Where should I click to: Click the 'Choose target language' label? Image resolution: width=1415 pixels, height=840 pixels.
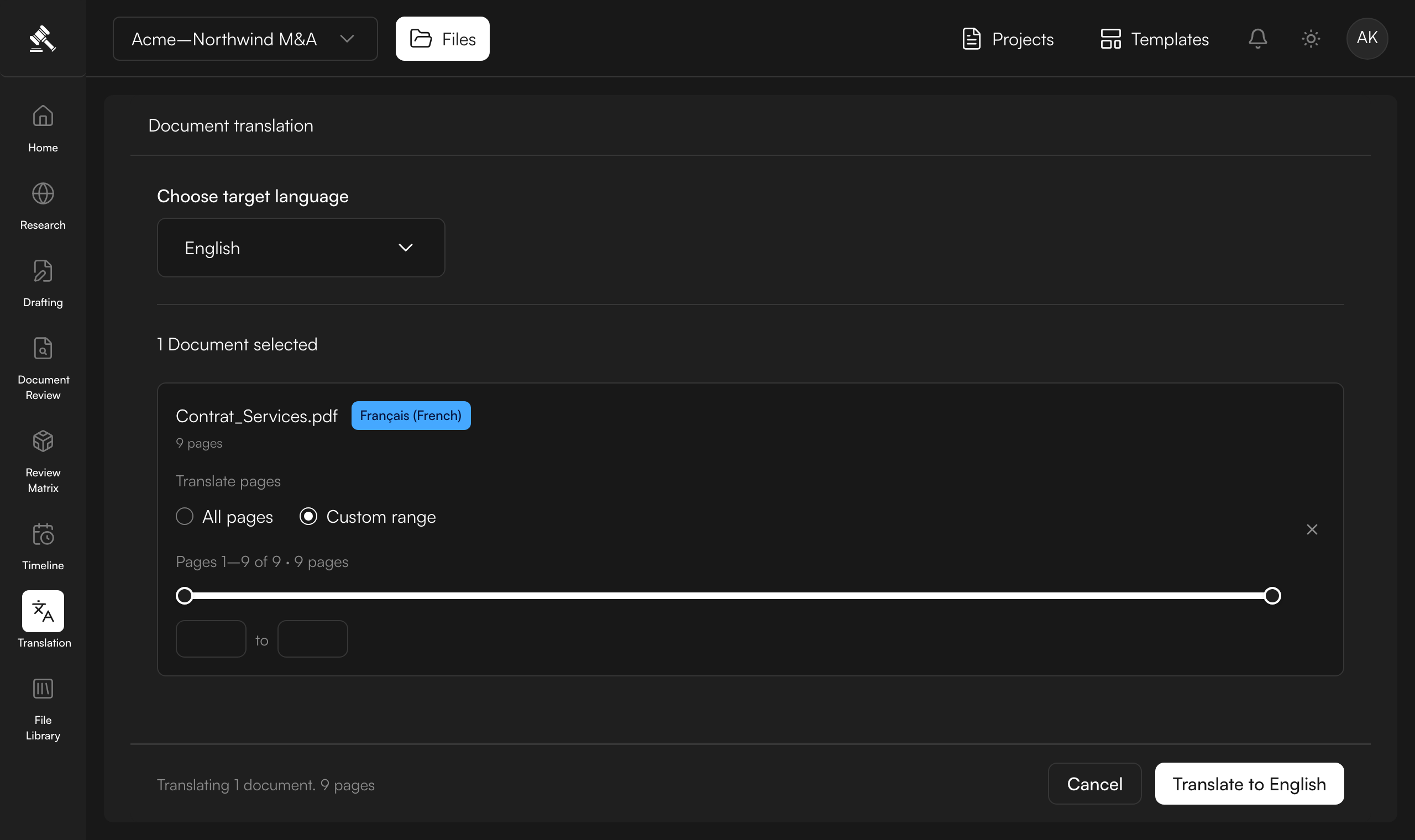pos(253,196)
